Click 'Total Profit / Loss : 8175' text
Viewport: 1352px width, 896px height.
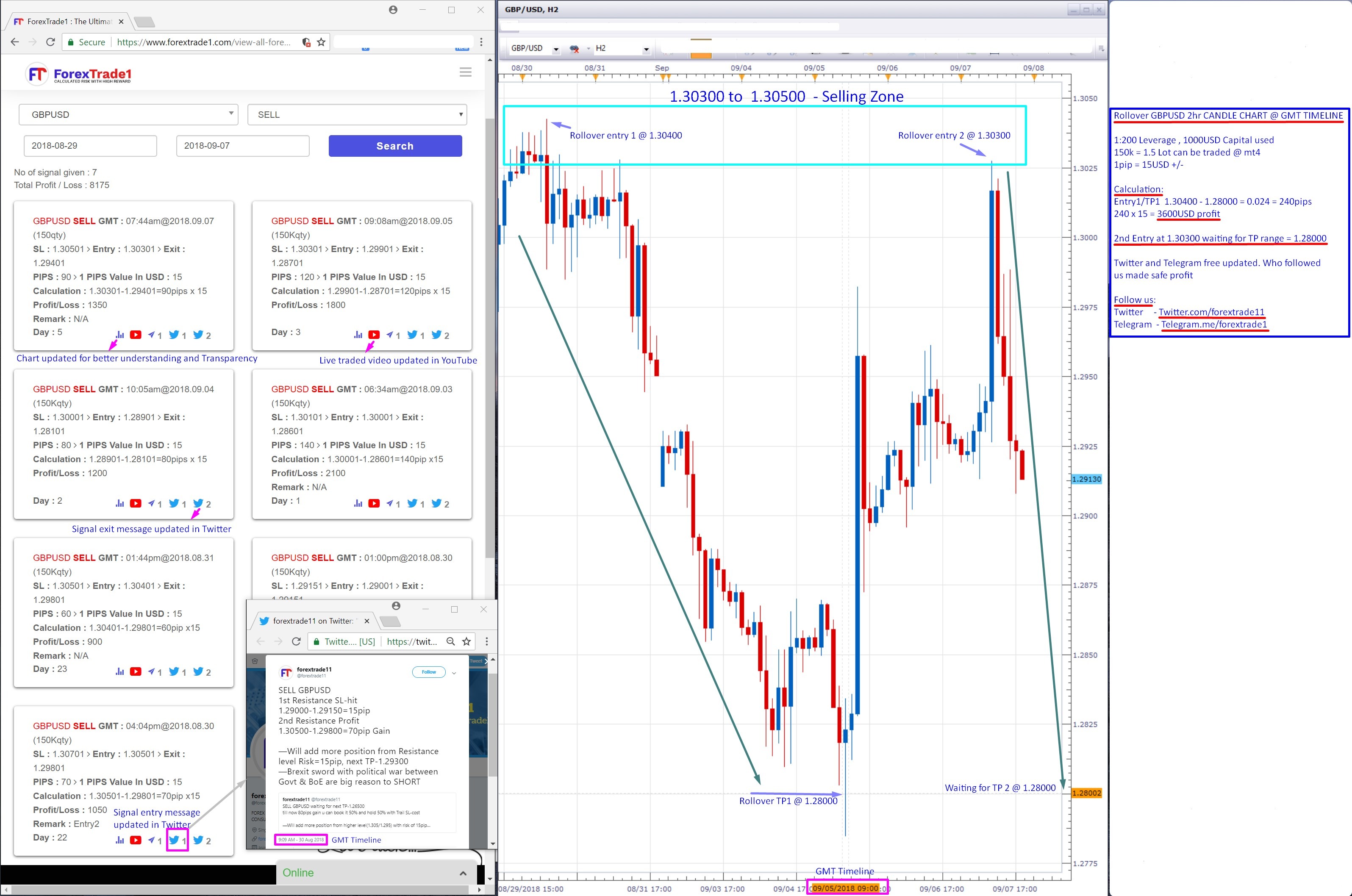tap(62, 185)
